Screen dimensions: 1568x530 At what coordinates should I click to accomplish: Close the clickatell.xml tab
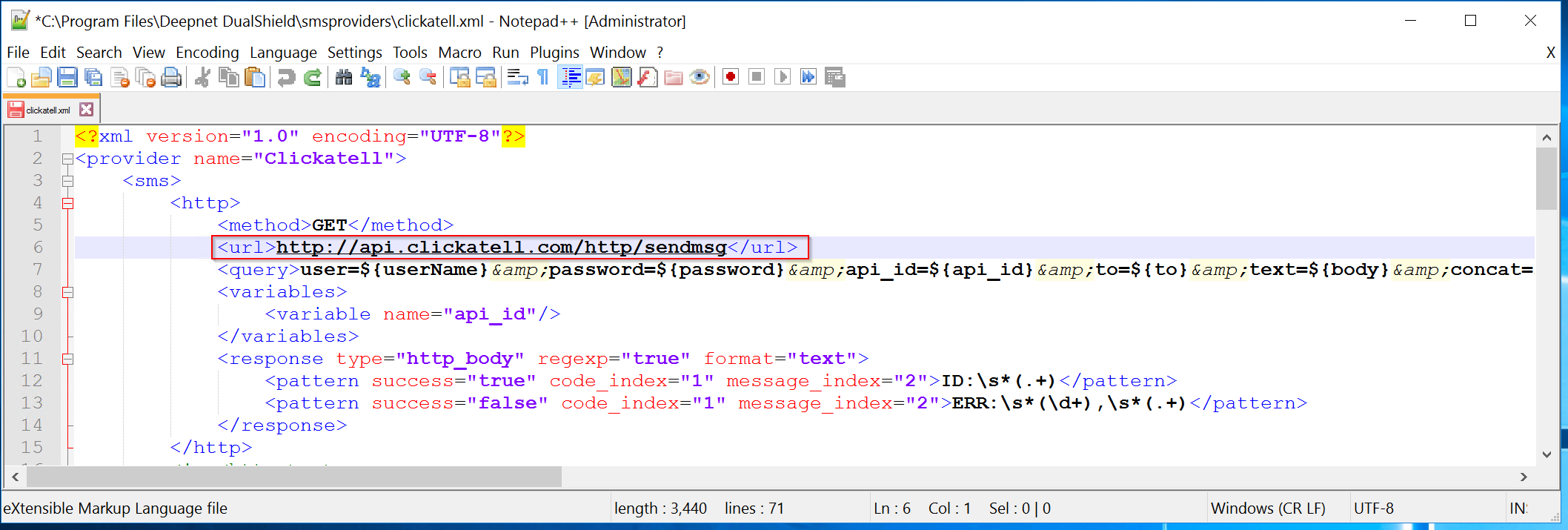(87, 110)
